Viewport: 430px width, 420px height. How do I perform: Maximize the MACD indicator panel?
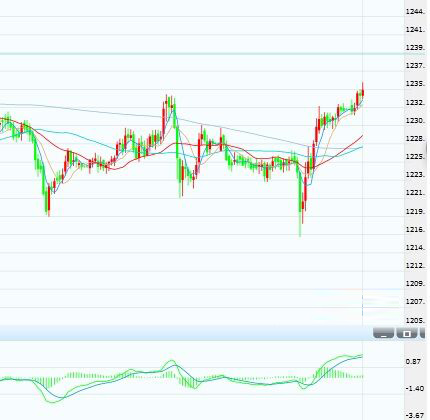(407, 333)
